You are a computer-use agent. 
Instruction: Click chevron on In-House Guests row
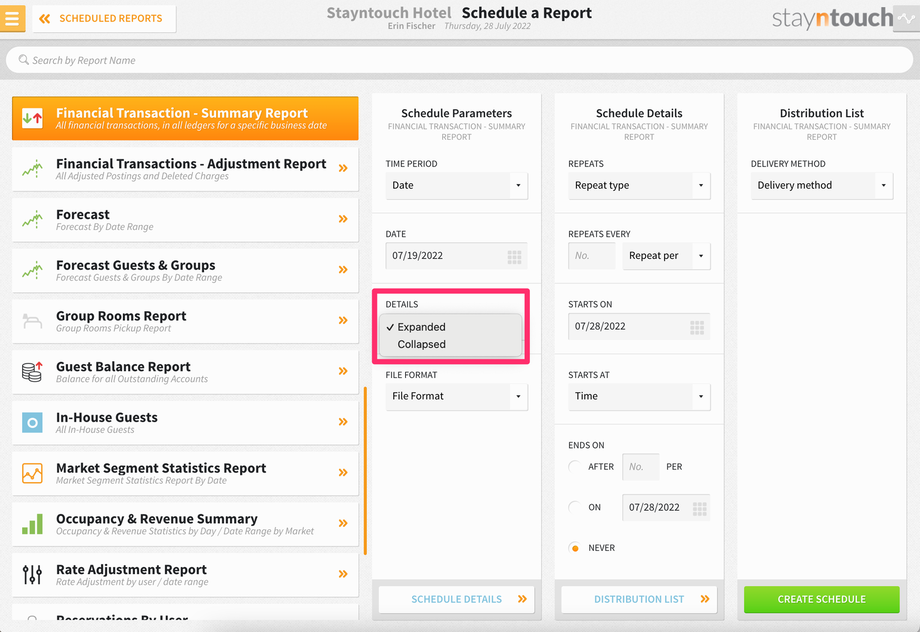(x=343, y=422)
